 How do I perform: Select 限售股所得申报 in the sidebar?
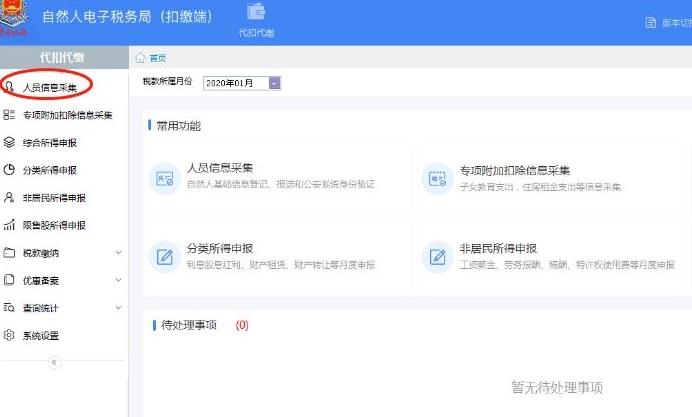pos(54,225)
